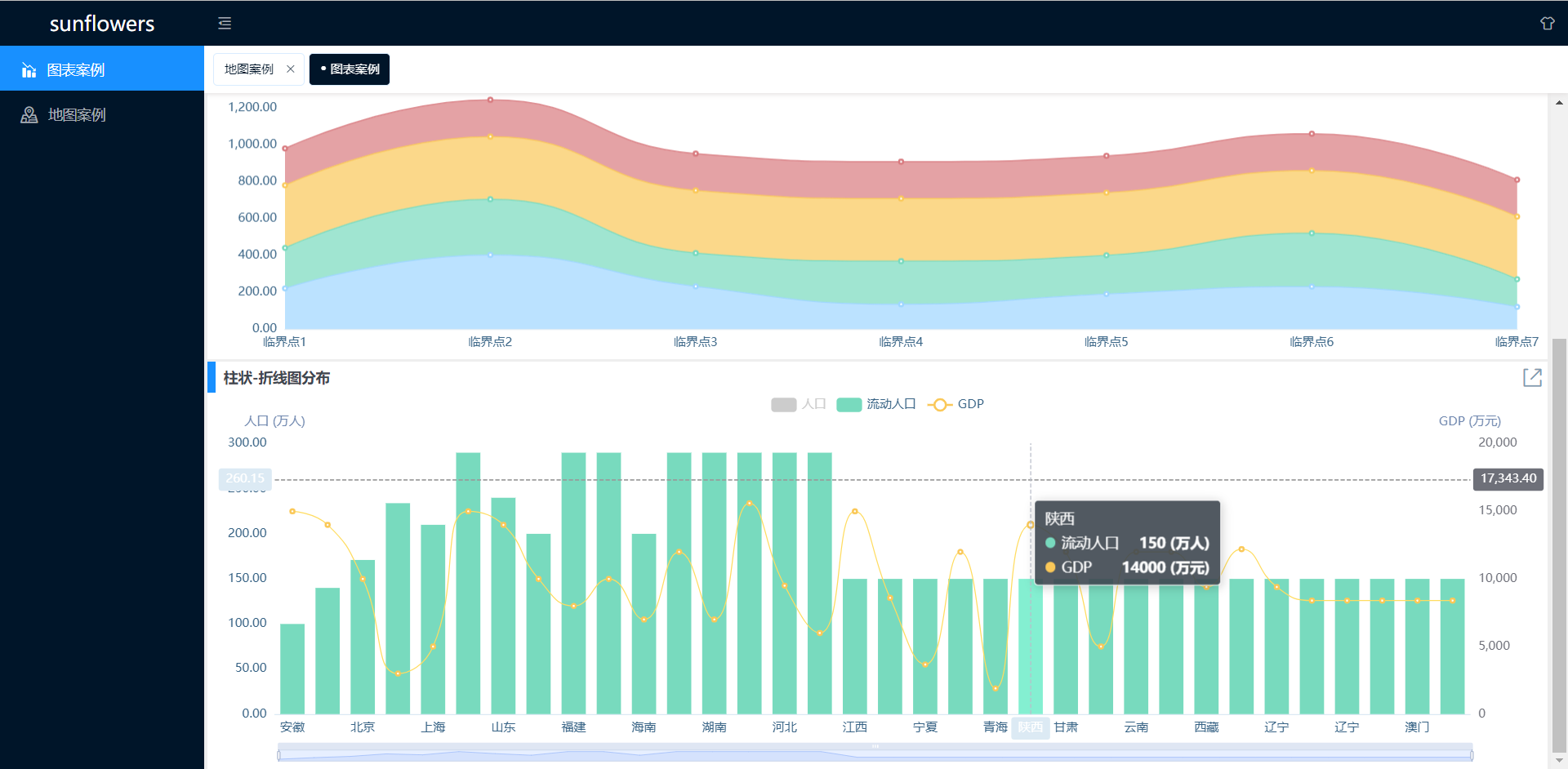Click the 1,200.00 y-axis value
Screen dimensions: 1568x769
tap(252, 107)
